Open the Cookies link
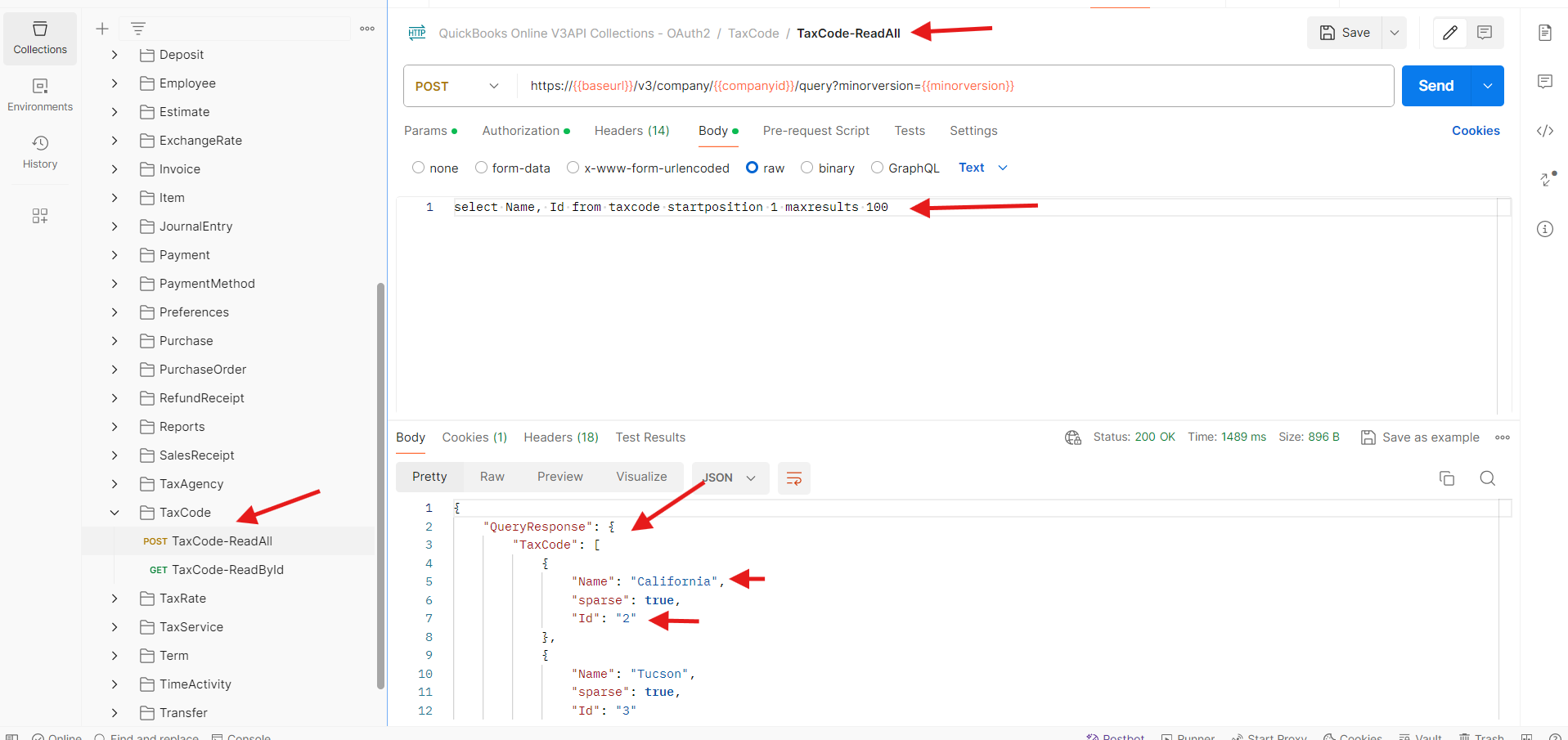 tap(1476, 131)
